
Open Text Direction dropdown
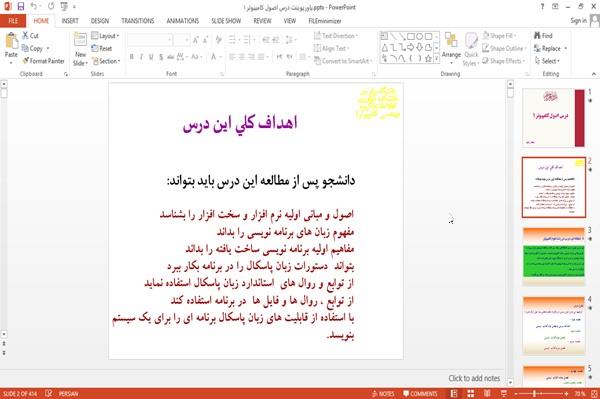[x=336, y=36]
